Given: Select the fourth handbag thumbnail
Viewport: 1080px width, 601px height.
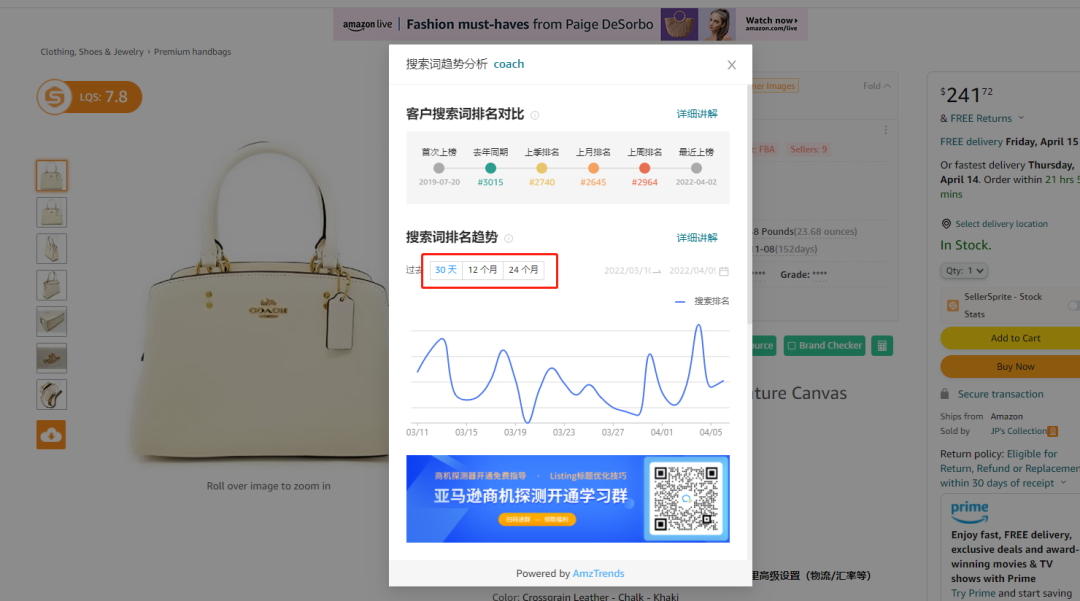Looking at the screenshot, I should pos(52,285).
